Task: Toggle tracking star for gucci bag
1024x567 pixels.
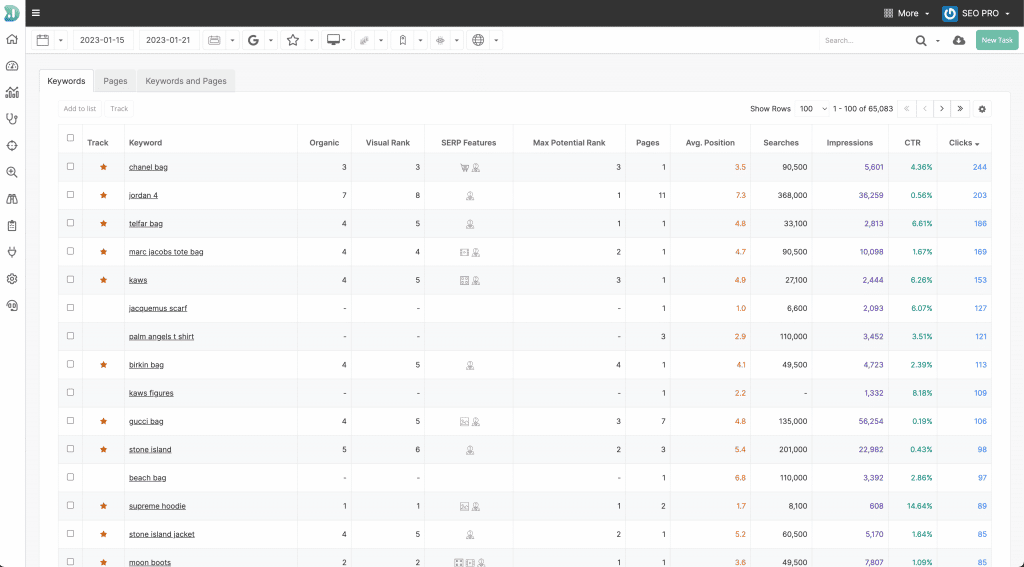Action: click(103, 421)
